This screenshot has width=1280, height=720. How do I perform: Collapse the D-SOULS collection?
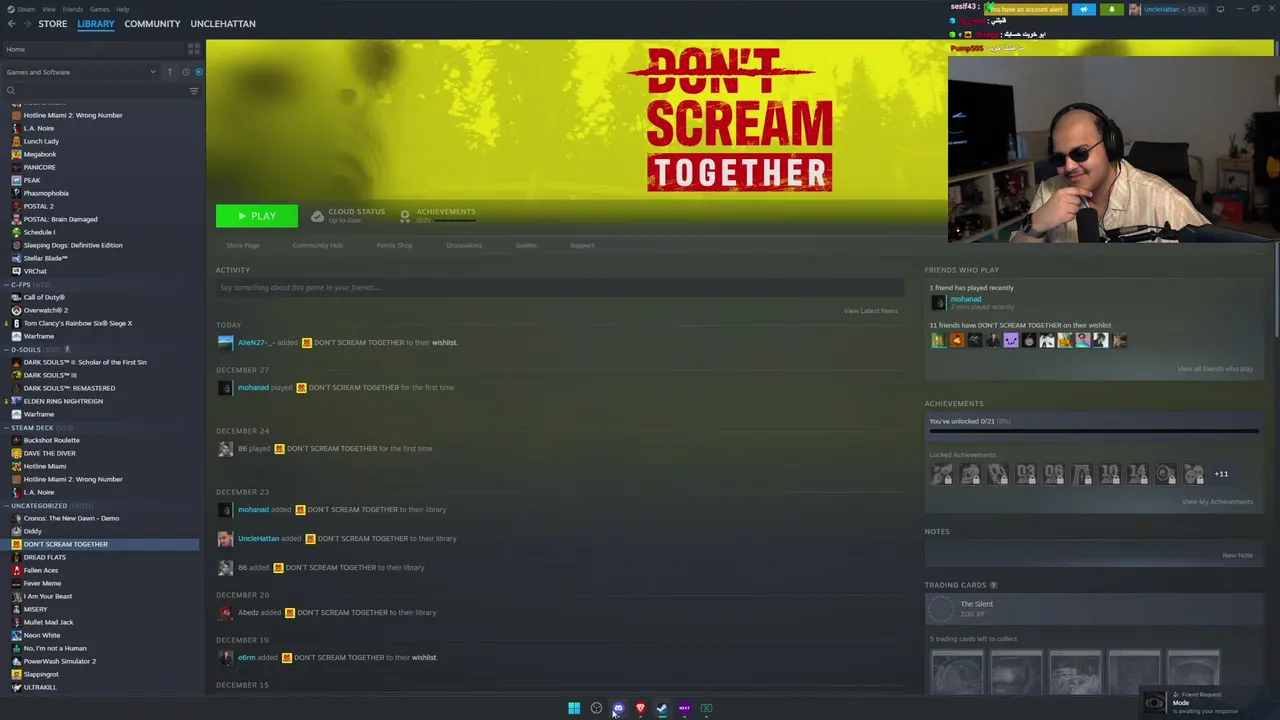pos(7,350)
